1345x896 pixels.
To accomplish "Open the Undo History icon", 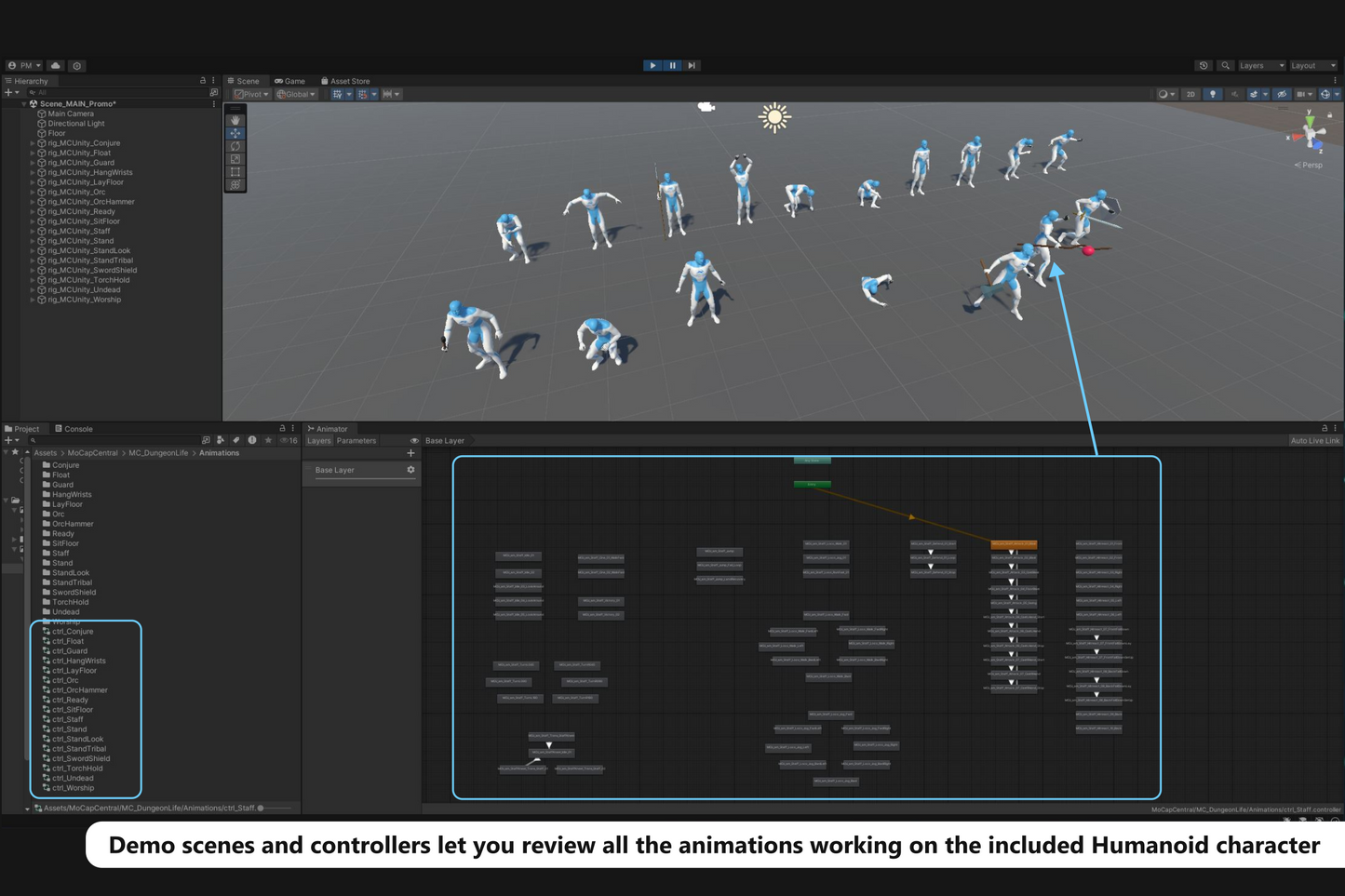I will (1204, 65).
